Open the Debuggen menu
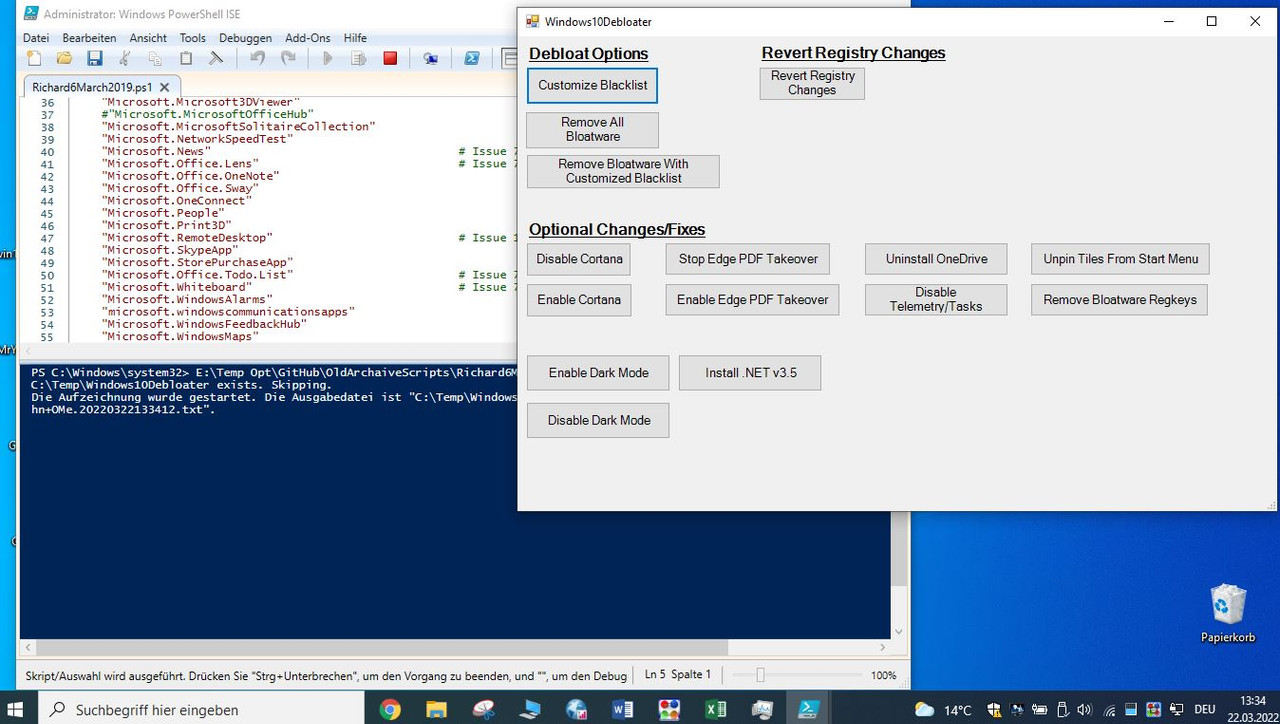Image resolution: width=1280 pixels, height=724 pixels. pos(245,37)
